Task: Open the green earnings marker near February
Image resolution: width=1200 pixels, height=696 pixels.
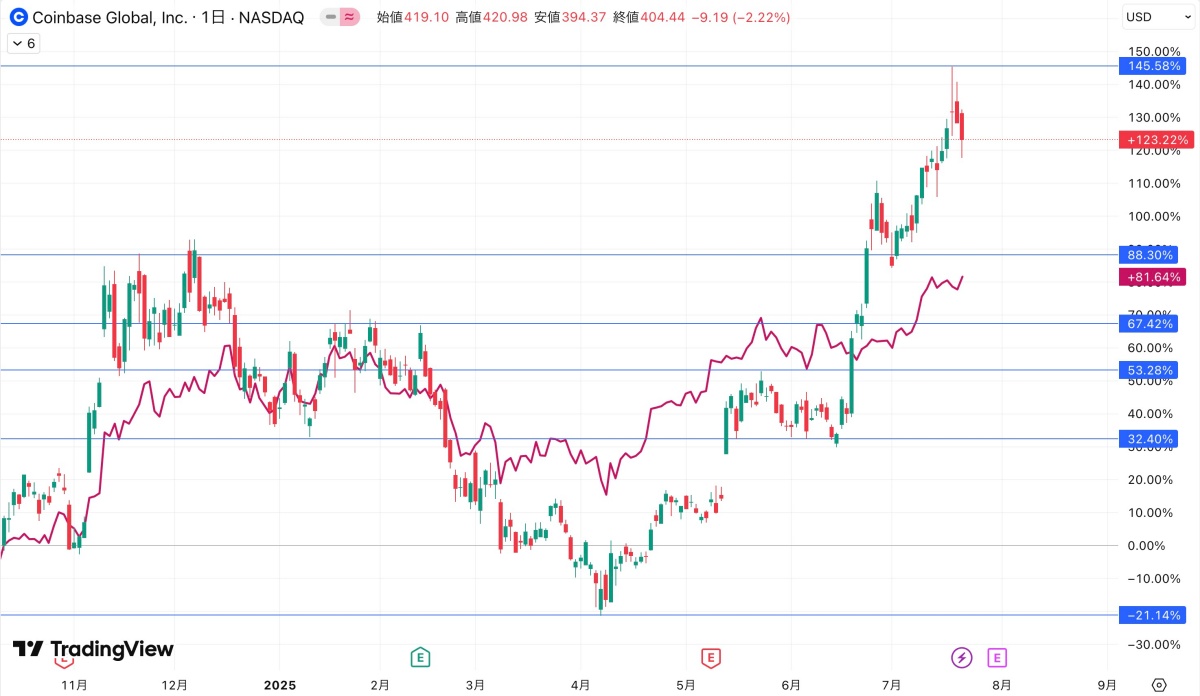Action: coord(421,657)
